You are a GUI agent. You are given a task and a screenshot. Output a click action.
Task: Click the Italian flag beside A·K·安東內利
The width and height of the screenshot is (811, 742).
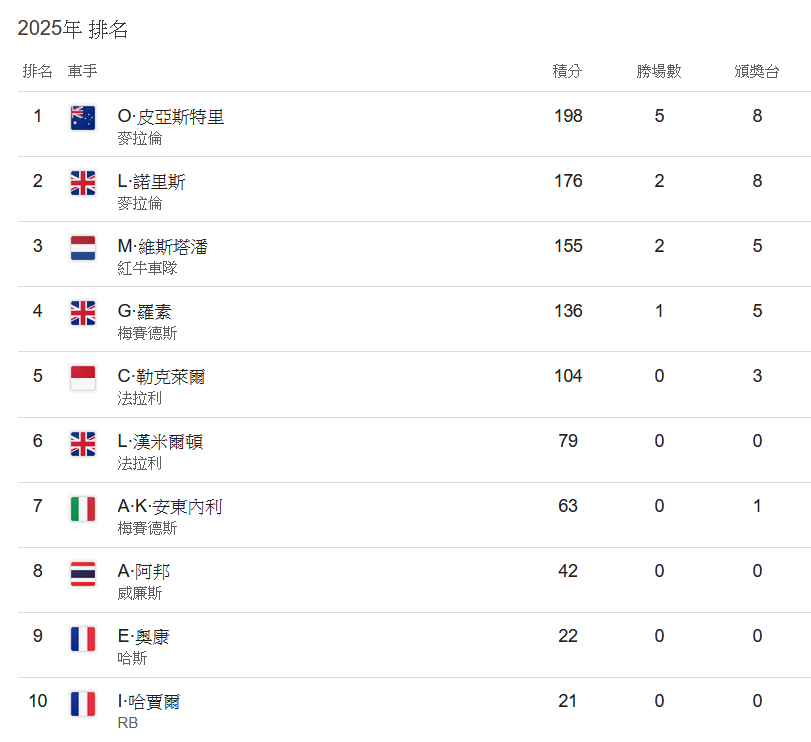pos(83,508)
